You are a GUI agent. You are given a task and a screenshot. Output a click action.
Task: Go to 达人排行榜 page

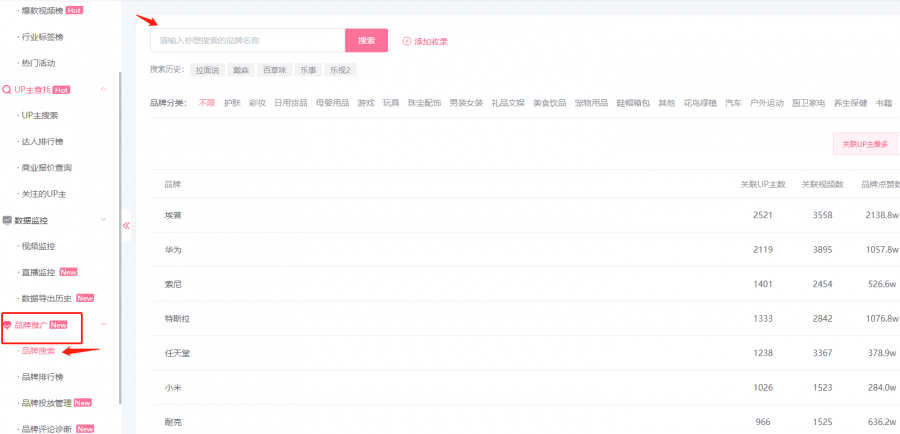click(41, 142)
